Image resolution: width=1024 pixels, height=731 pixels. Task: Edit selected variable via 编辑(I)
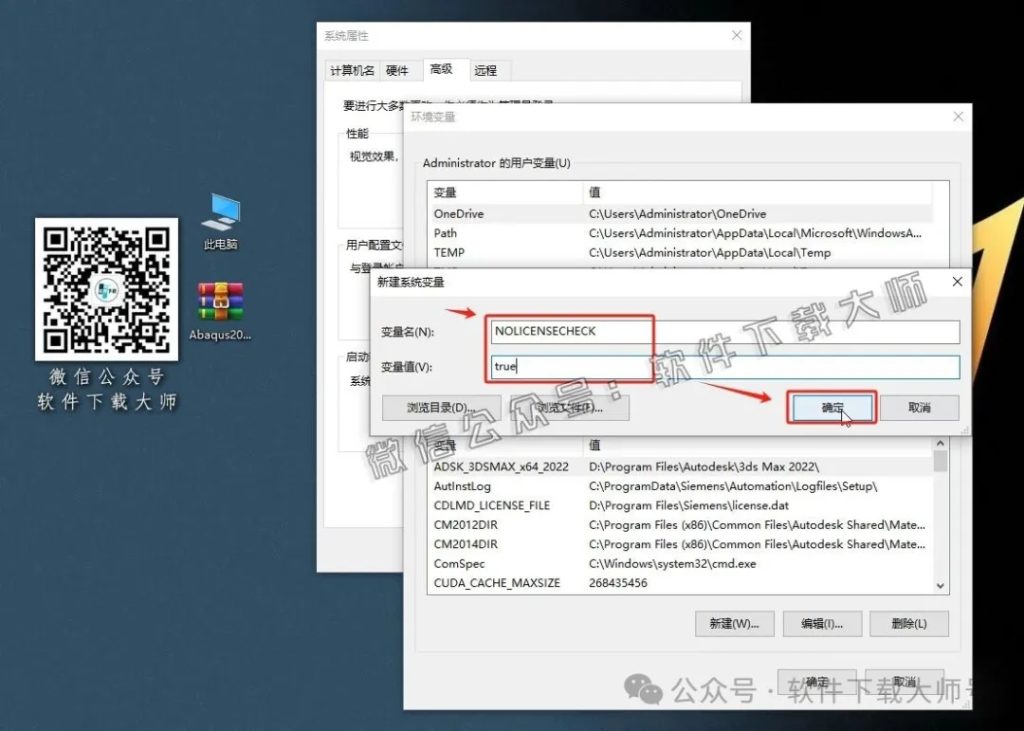pyautogui.click(x=823, y=623)
